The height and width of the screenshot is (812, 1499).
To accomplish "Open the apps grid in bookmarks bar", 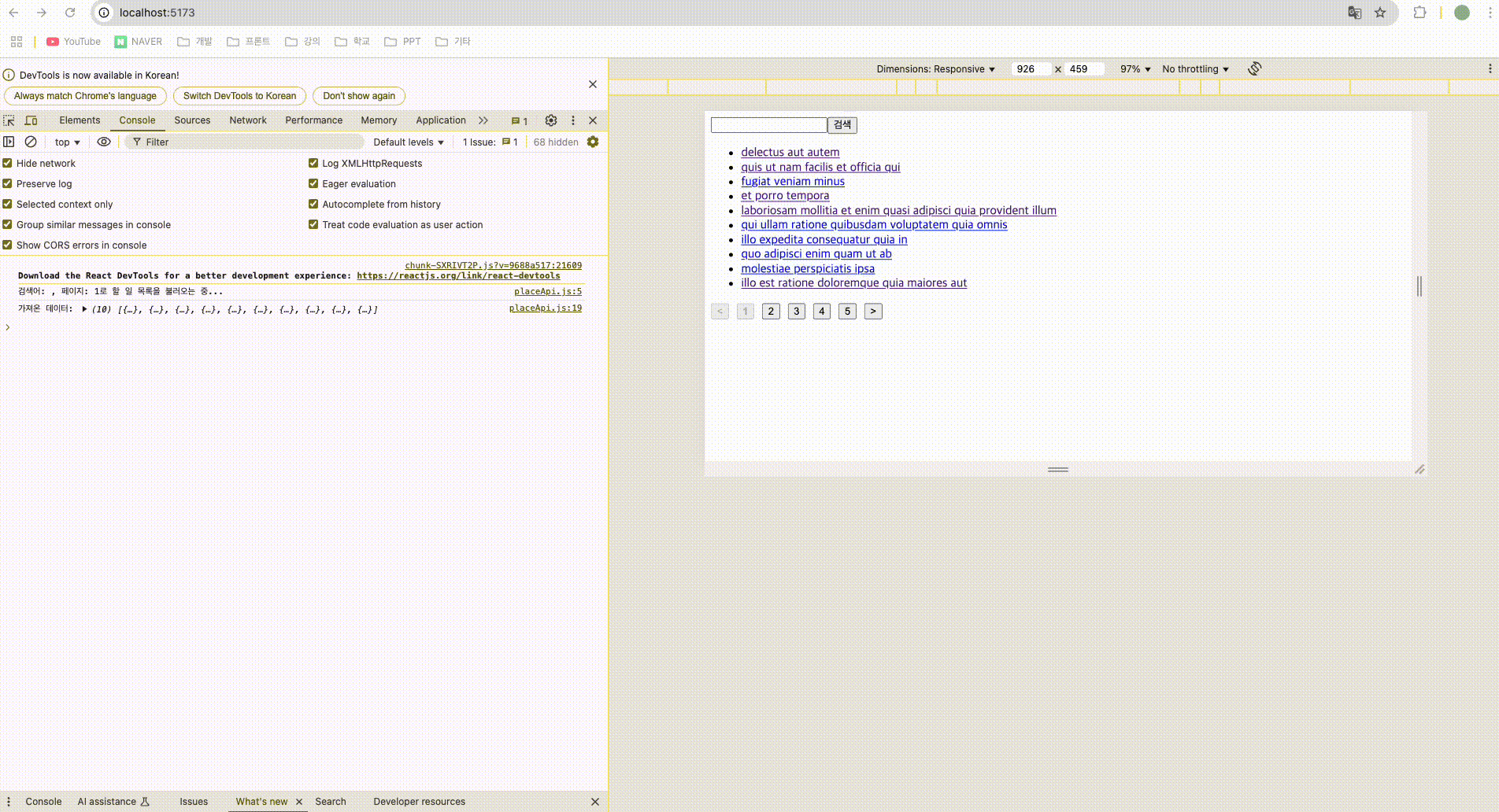I will pyautogui.click(x=17, y=42).
